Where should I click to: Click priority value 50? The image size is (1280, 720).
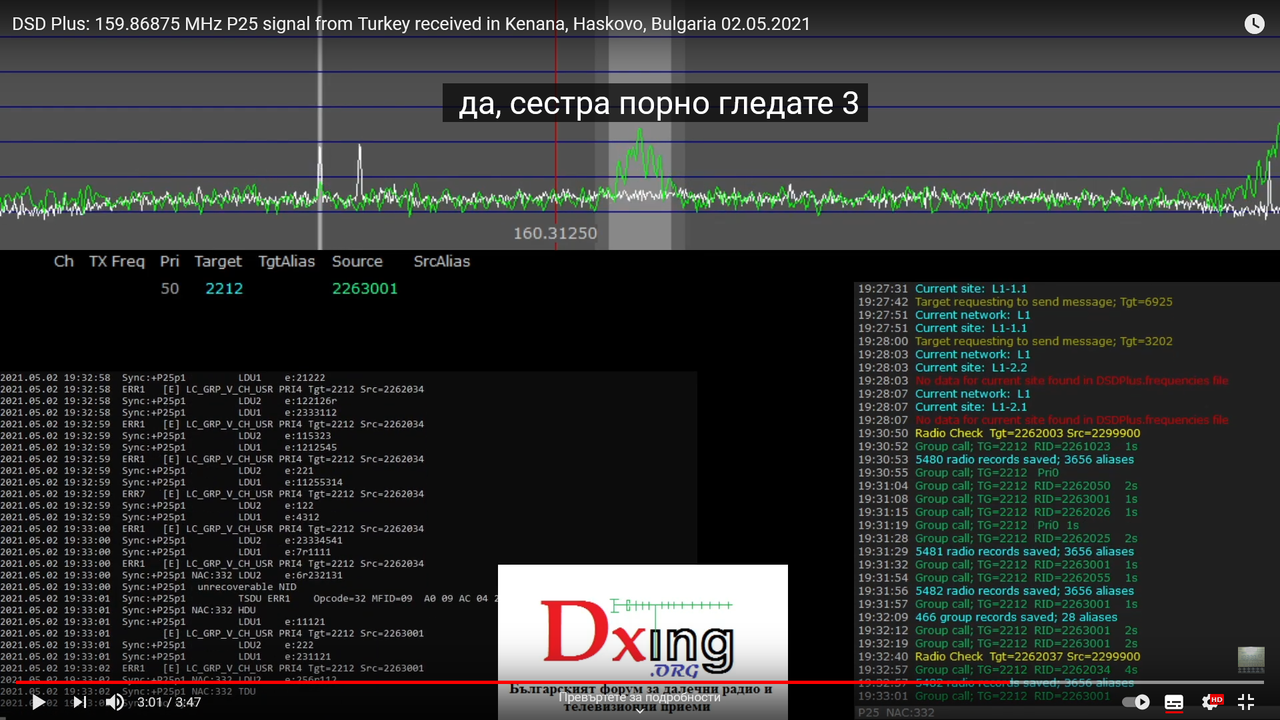pos(169,288)
